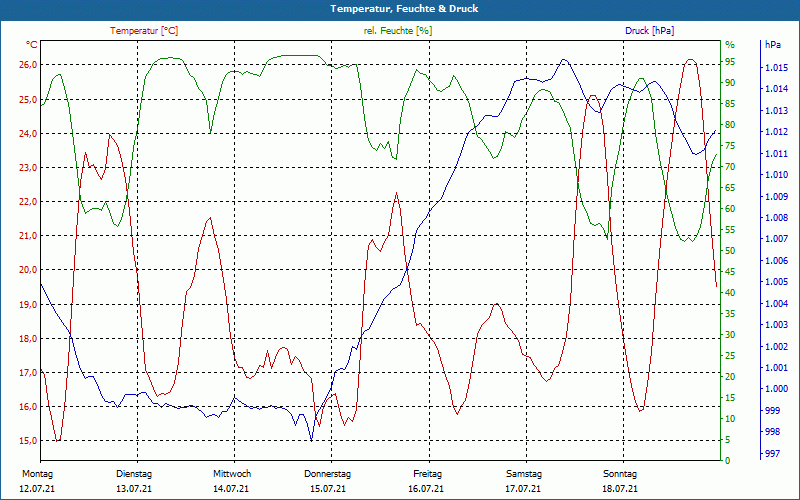800x500 pixels.
Task: Click the '1.015' pressure axis tick
Action: pyautogui.click(x=776, y=68)
